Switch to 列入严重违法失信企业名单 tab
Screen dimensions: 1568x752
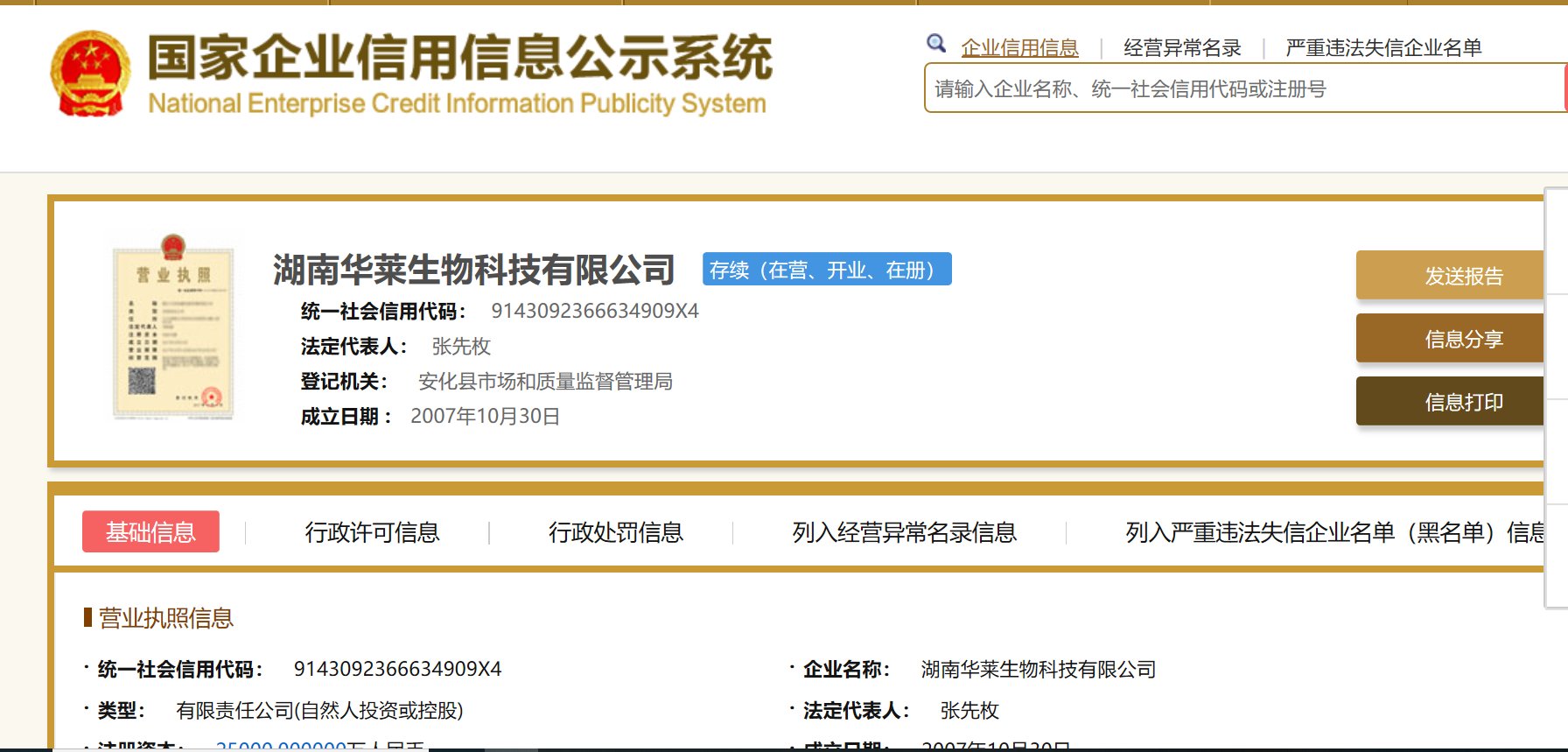pos(1334,532)
